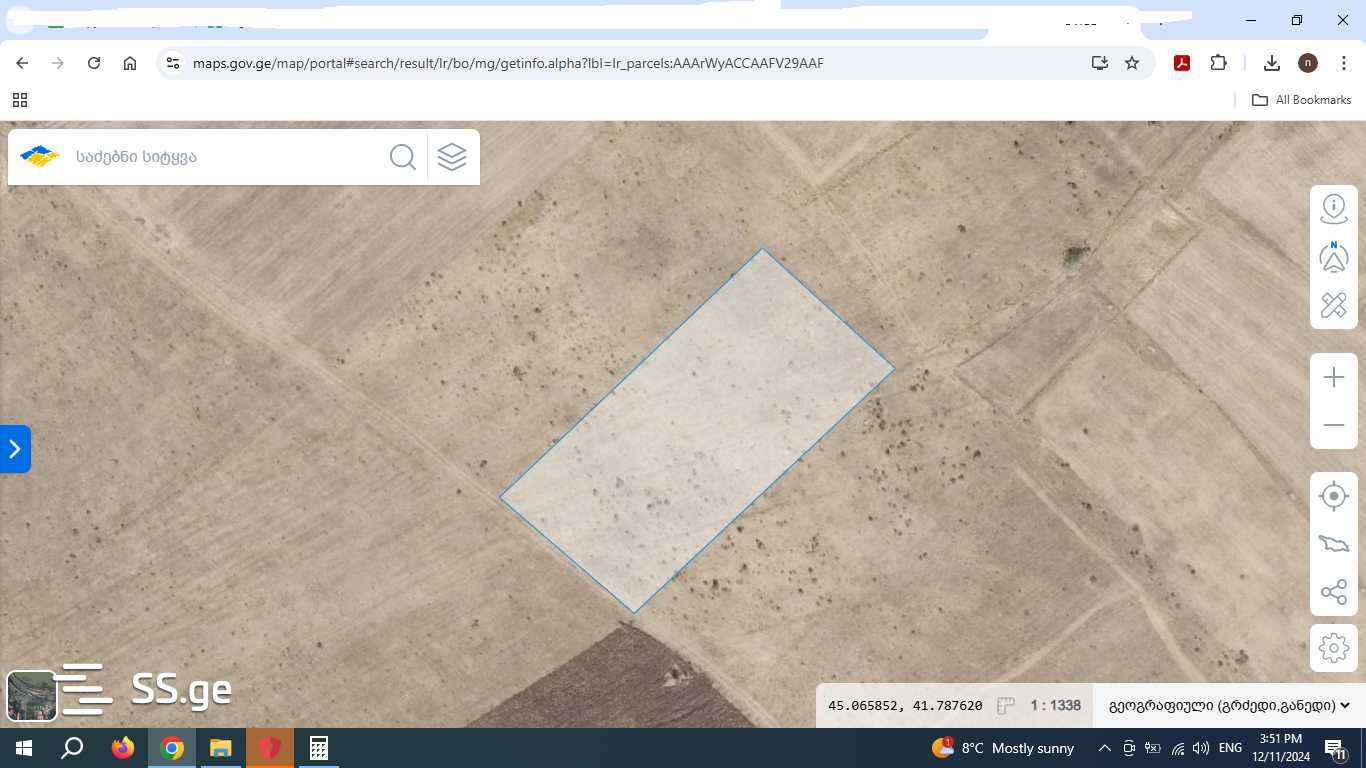Image resolution: width=1366 pixels, height=768 pixels.
Task: Click the map search magnifier icon
Action: [x=403, y=157]
